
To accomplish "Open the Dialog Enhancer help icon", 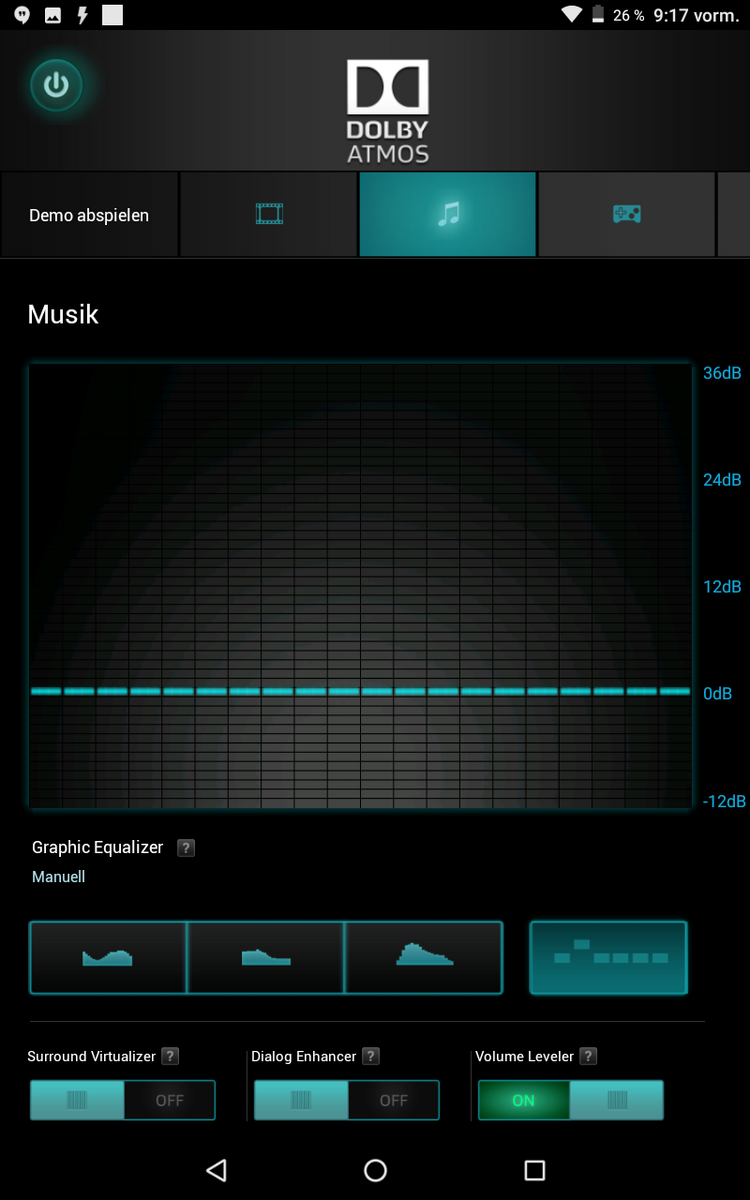I will coord(371,1056).
